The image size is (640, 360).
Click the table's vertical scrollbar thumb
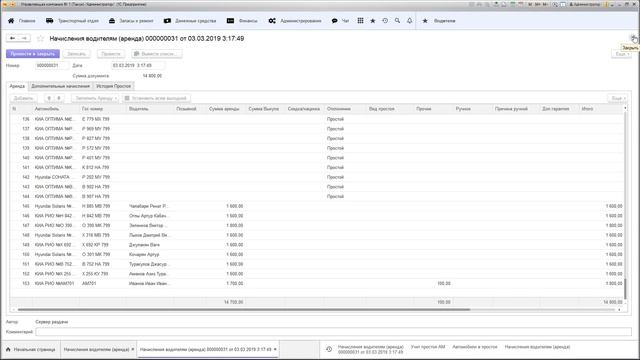(625, 288)
